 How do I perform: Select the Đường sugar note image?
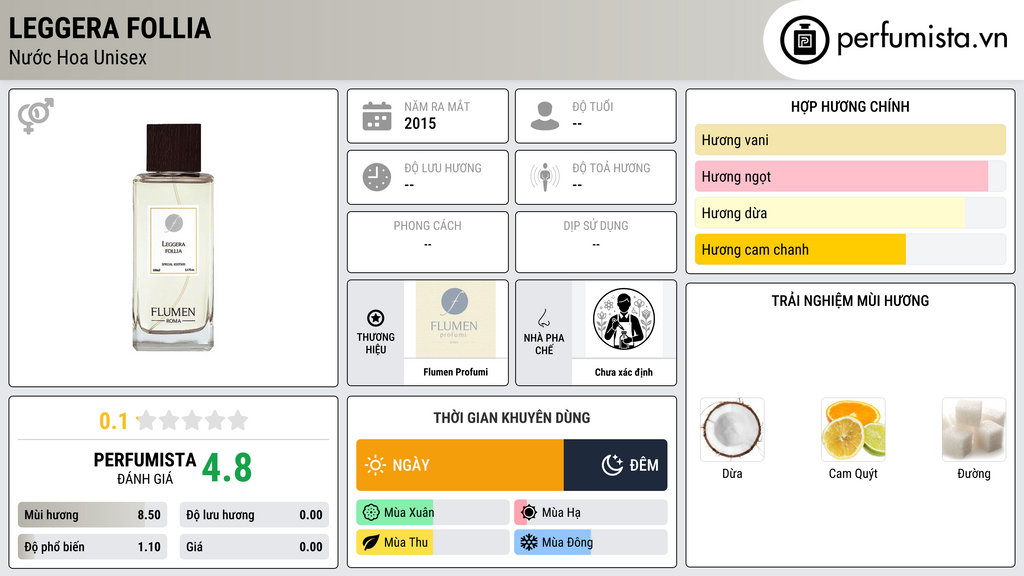tap(974, 430)
